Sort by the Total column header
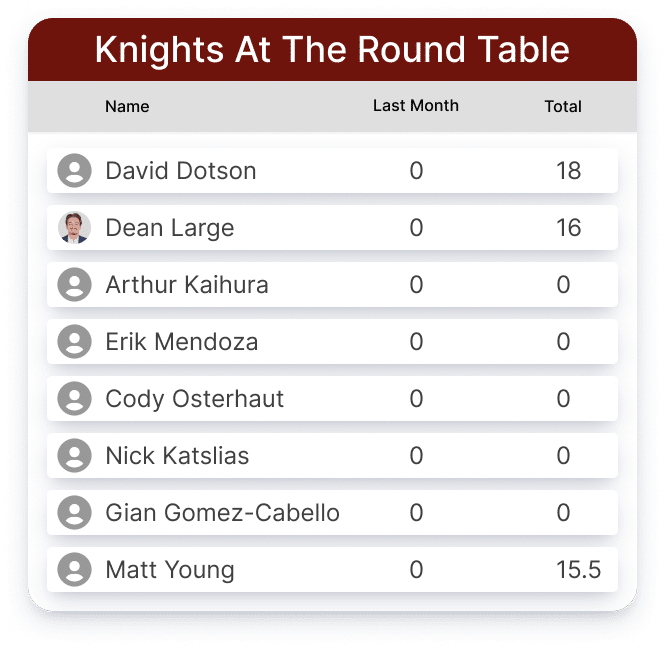 point(563,106)
